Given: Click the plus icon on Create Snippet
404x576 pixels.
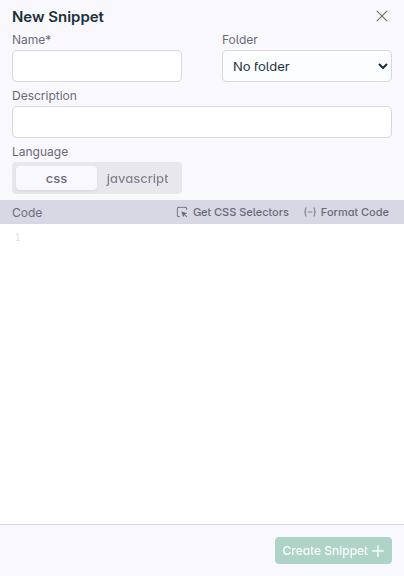Looking at the screenshot, I should [x=378, y=551].
